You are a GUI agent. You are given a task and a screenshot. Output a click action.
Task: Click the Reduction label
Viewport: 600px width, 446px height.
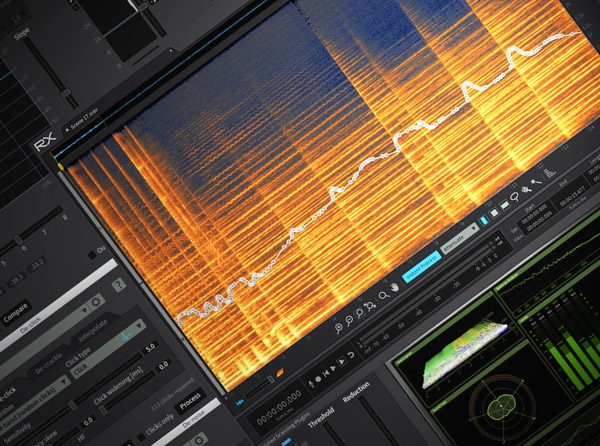pos(356,392)
